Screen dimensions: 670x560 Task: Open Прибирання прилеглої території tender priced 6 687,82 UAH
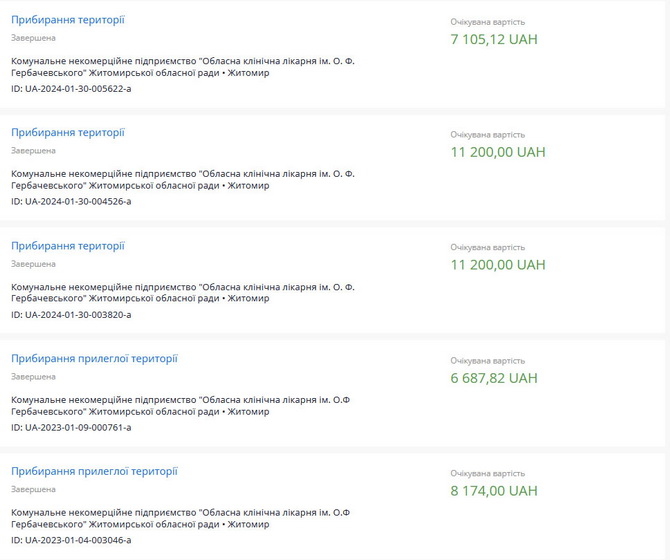tap(94, 359)
